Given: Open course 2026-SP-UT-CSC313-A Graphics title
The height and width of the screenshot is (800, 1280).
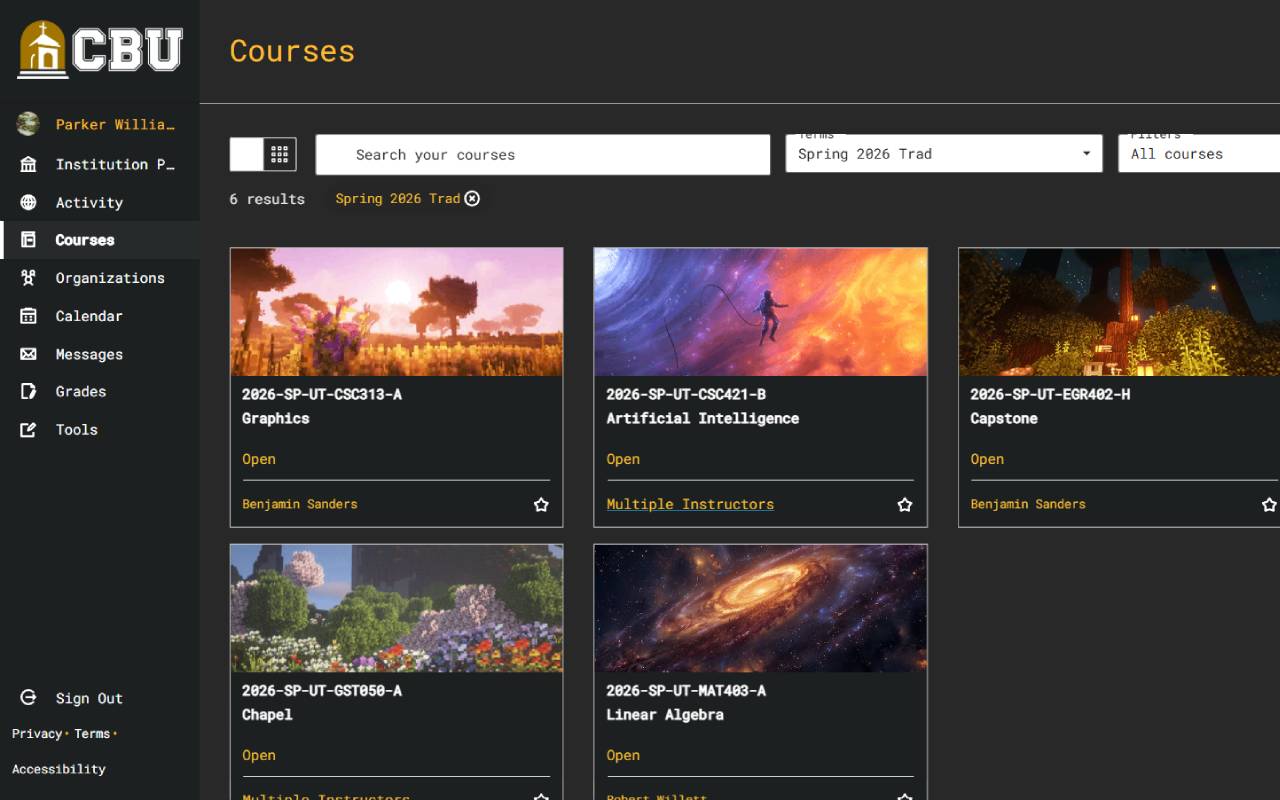Looking at the screenshot, I should pos(322,406).
